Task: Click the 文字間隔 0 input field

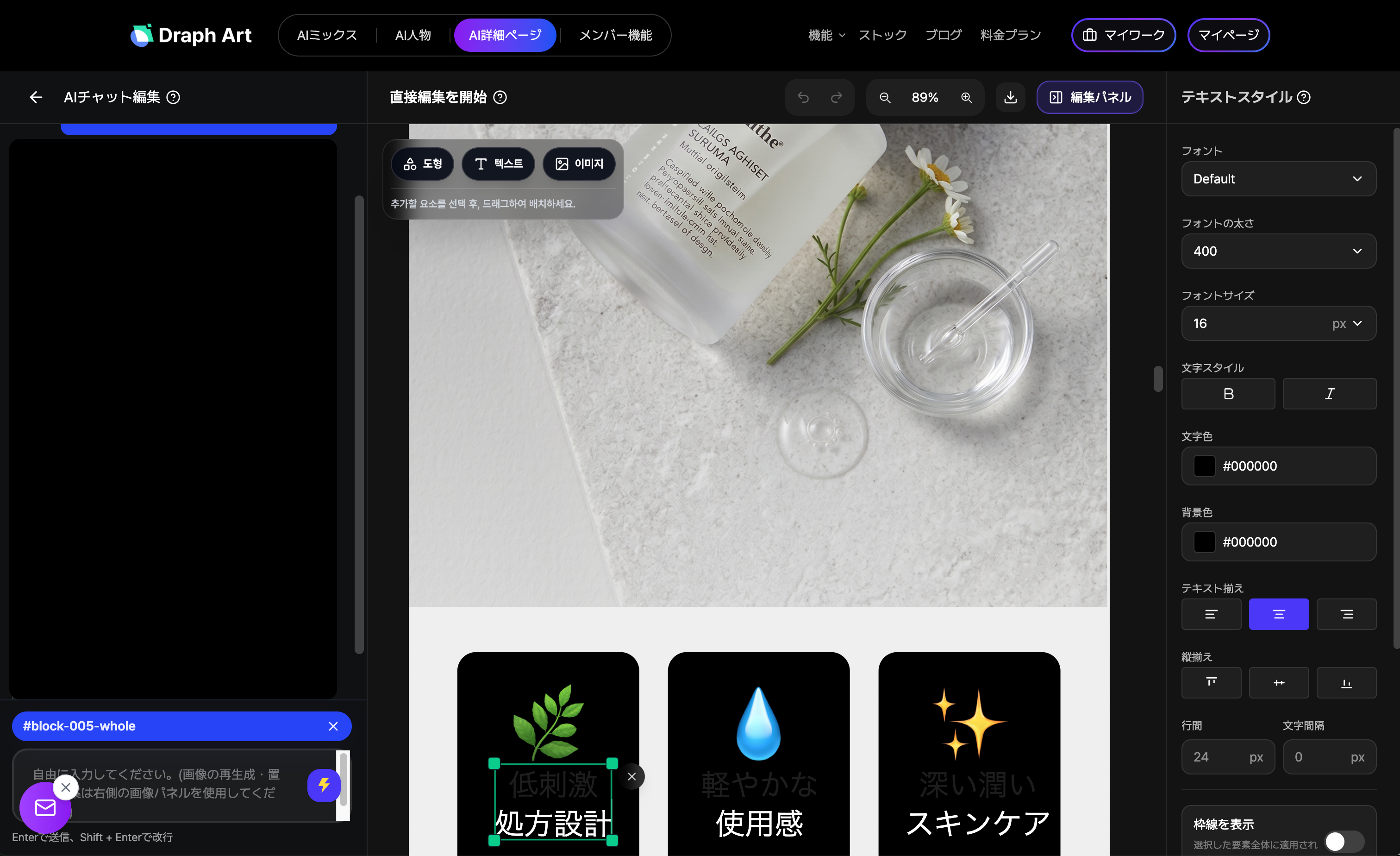Action: click(x=1330, y=757)
